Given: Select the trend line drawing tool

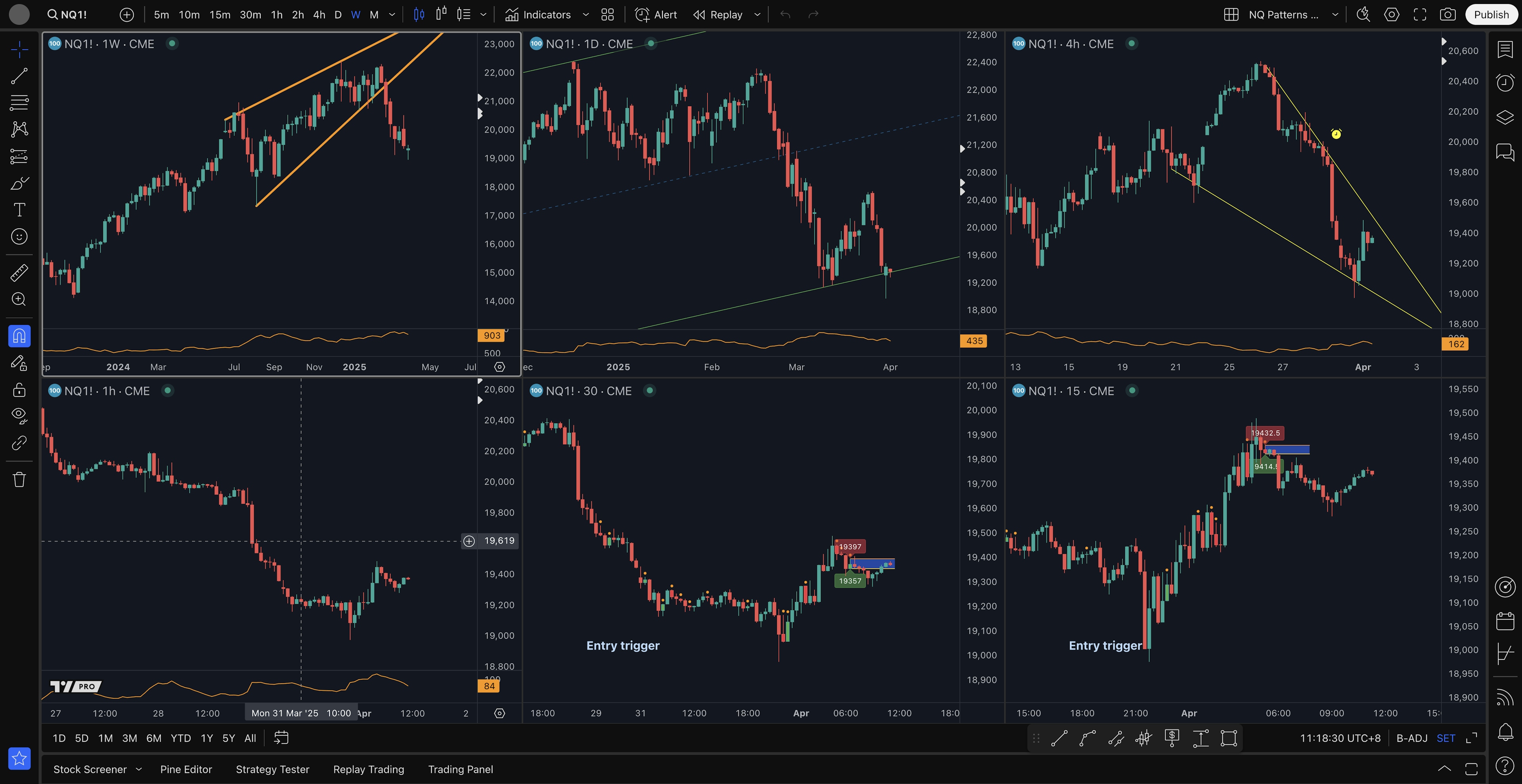Looking at the screenshot, I should pyautogui.click(x=19, y=76).
